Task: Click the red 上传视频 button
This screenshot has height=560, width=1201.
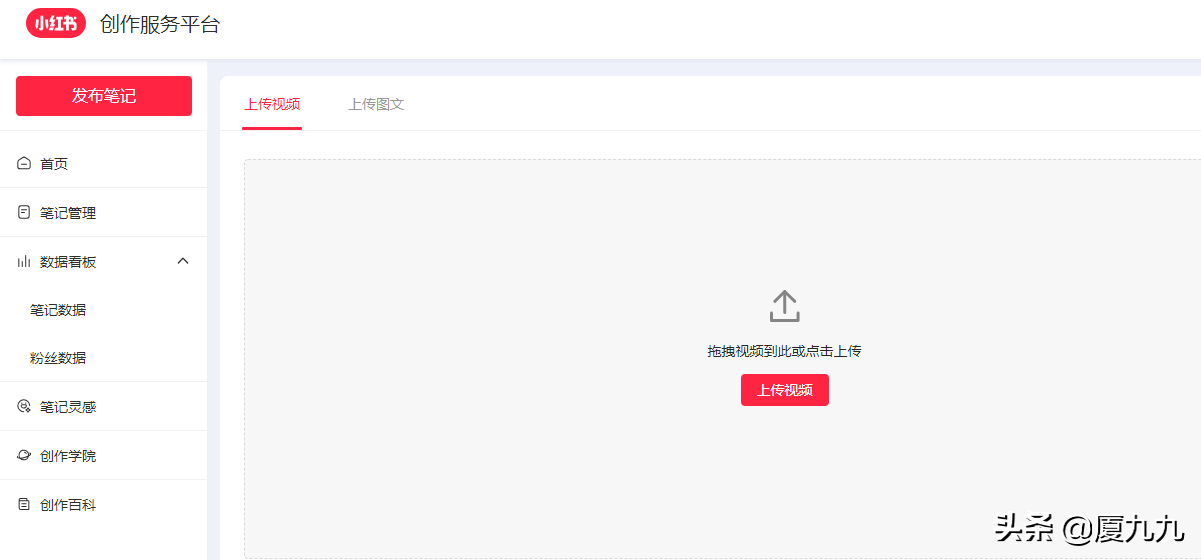Action: click(x=785, y=390)
